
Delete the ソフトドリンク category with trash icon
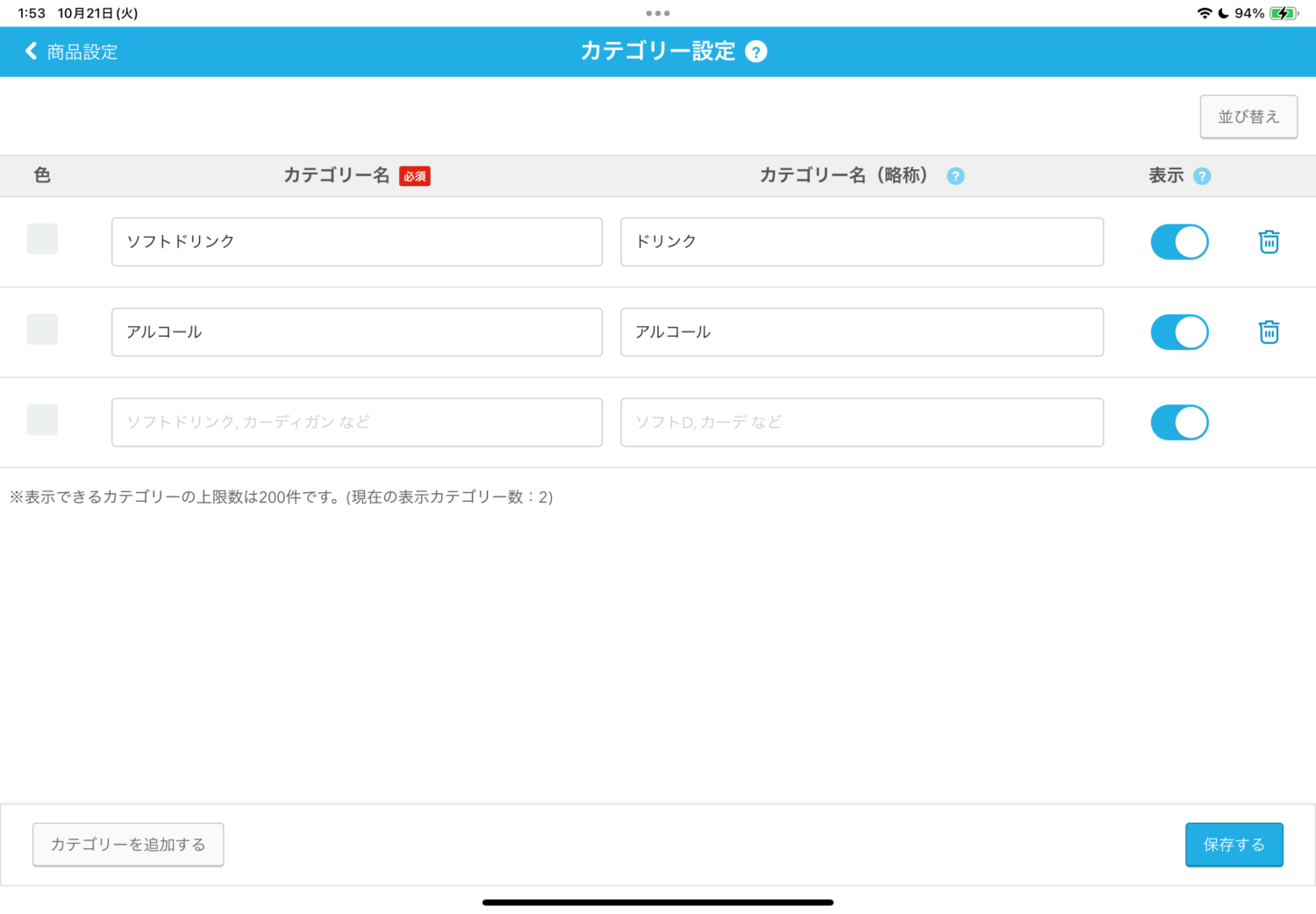click(x=1269, y=242)
